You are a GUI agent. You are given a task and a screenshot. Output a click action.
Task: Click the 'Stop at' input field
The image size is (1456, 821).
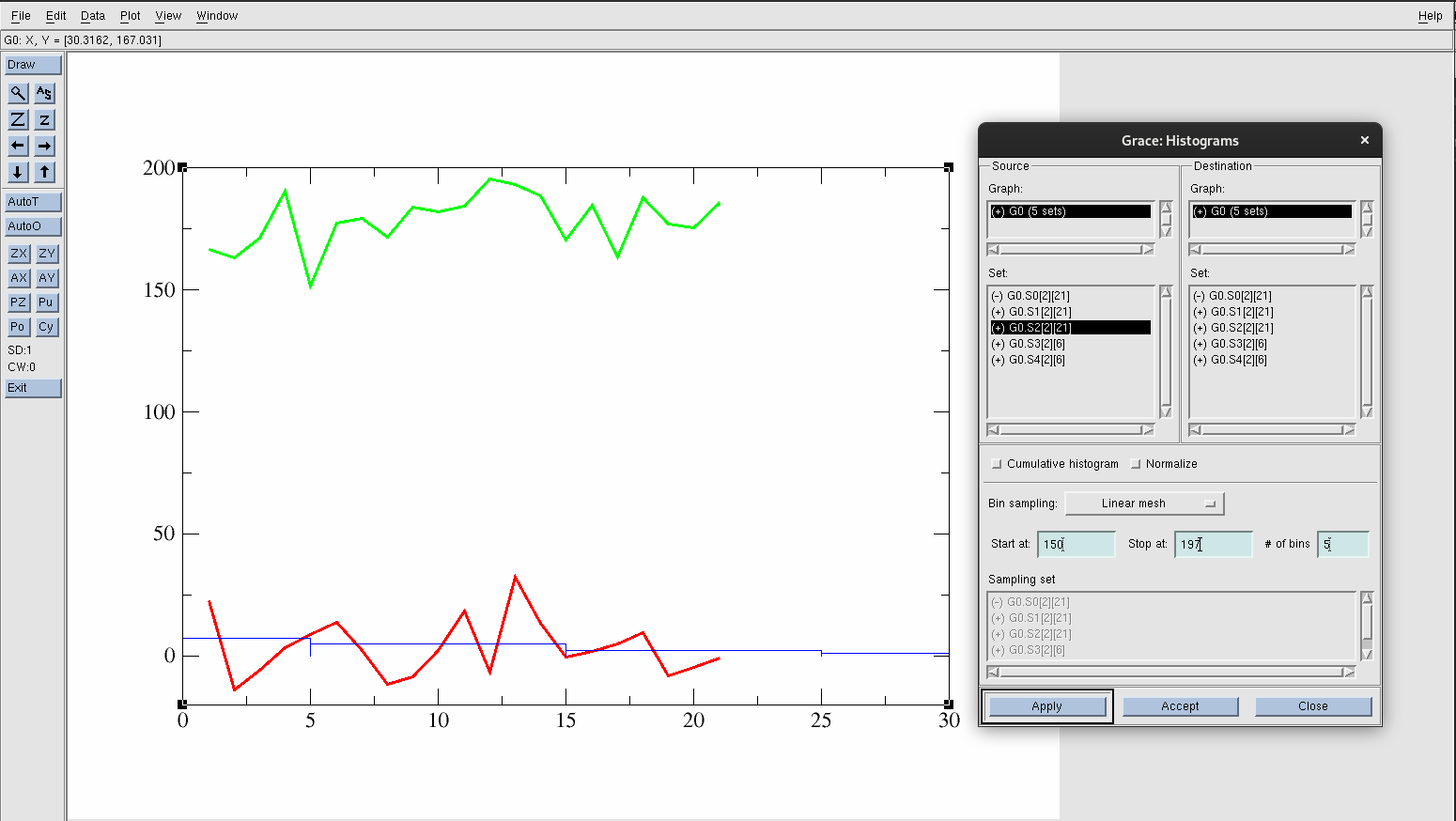point(1213,544)
